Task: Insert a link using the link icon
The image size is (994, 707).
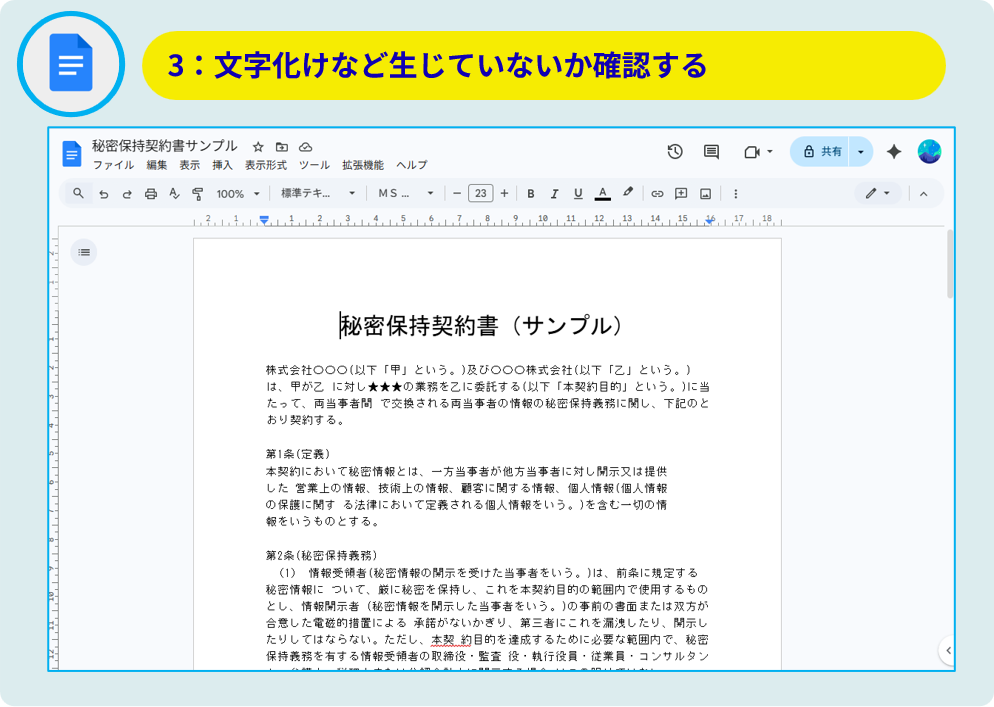Action: (657, 194)
